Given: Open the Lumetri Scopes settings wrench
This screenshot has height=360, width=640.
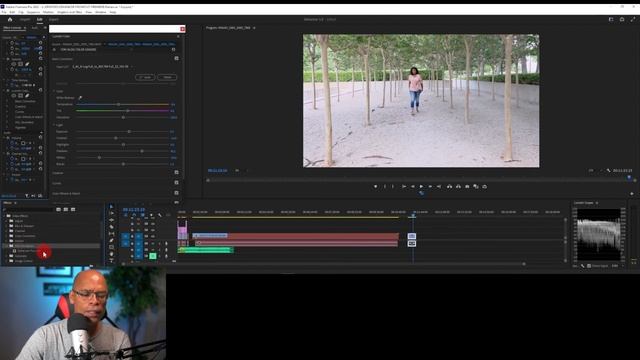Looking at the screenshot, I should tap(582, 266).
